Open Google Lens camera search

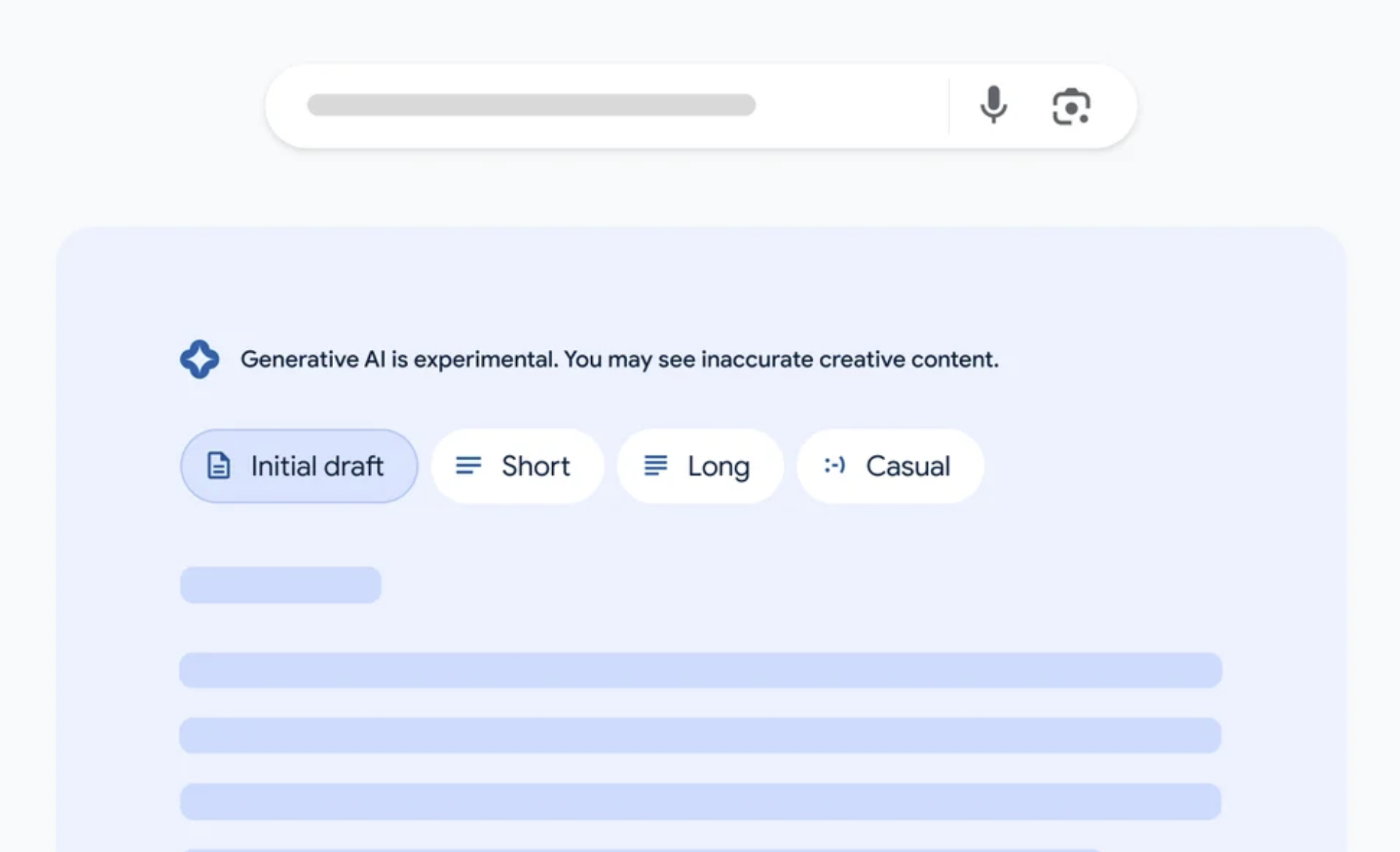1072,107
